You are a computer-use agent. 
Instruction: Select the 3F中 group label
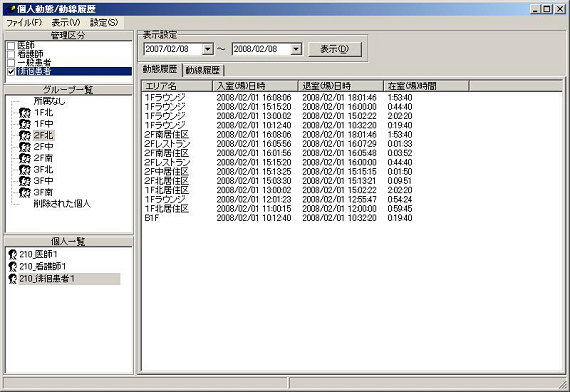coord(43,181)
